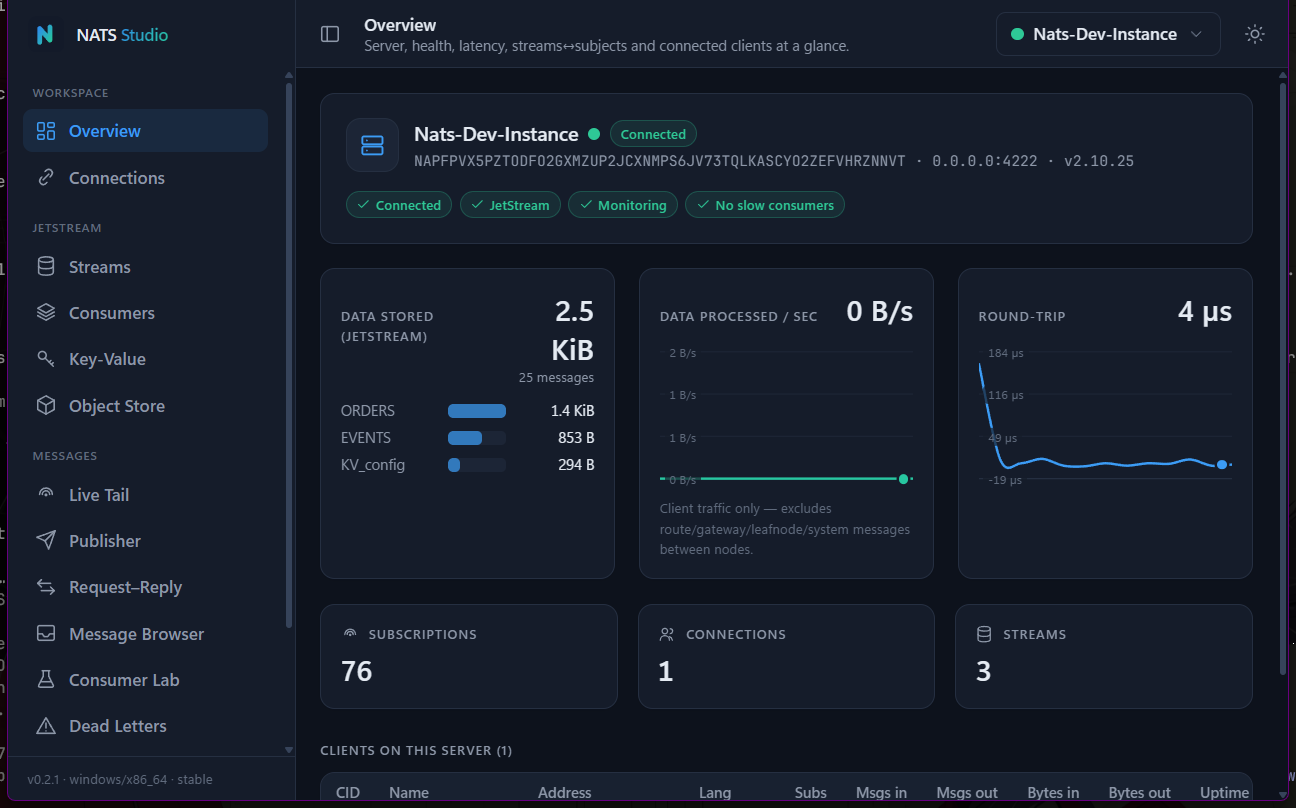Image resolution: width=1296 pixels, height=808 pixels.
Task: Click the latest point on Round-Trip chart
Action: (x=1222, y=464)
